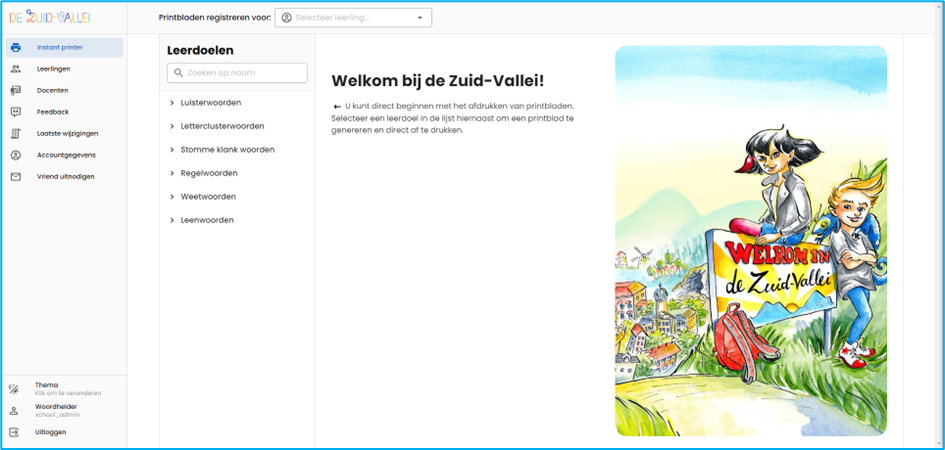This screenshot has height=450, width=945.
Task: Open the Docenten menu item
Action: point(64,90)
